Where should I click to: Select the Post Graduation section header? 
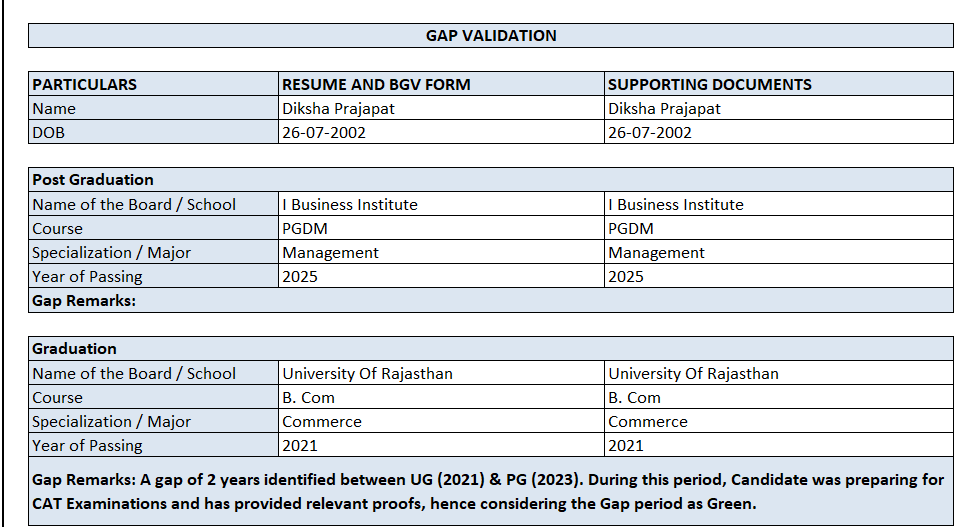(93, 180)
